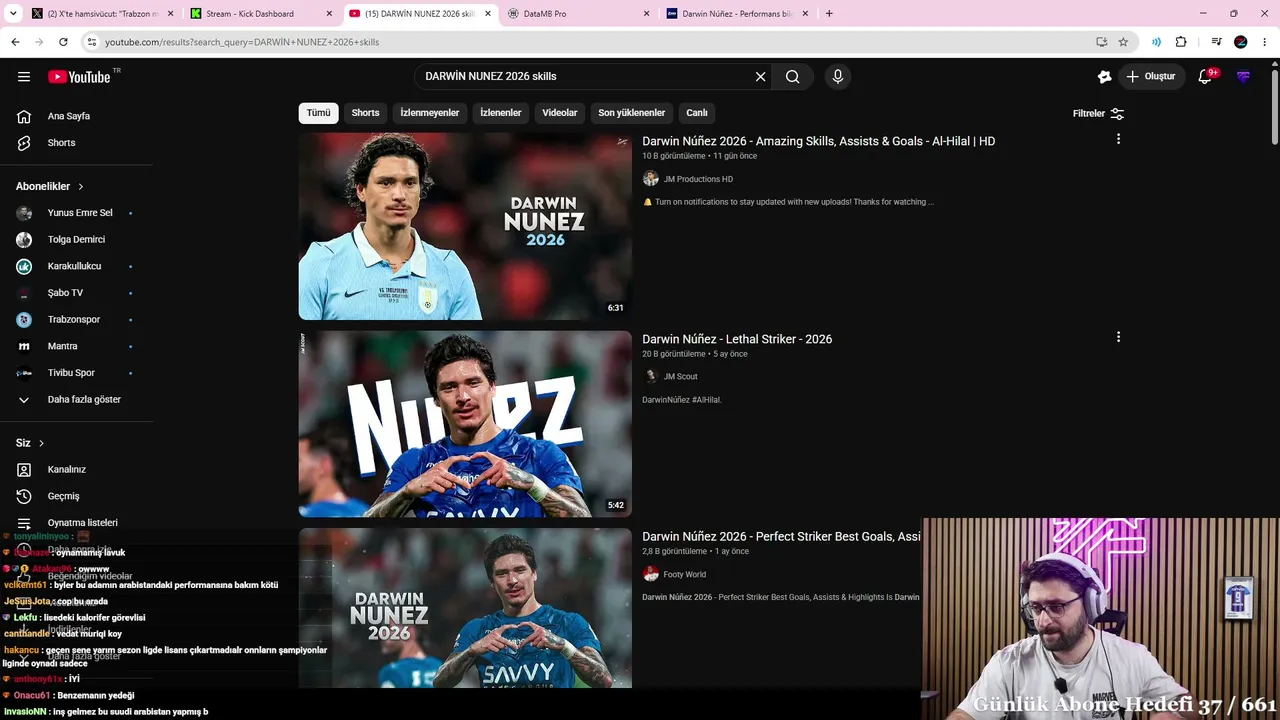The width and height of the screenshot is (1280, 720).
Task: Expand the Siz section header
Action: pyautogui.click(x=30, y=443)
